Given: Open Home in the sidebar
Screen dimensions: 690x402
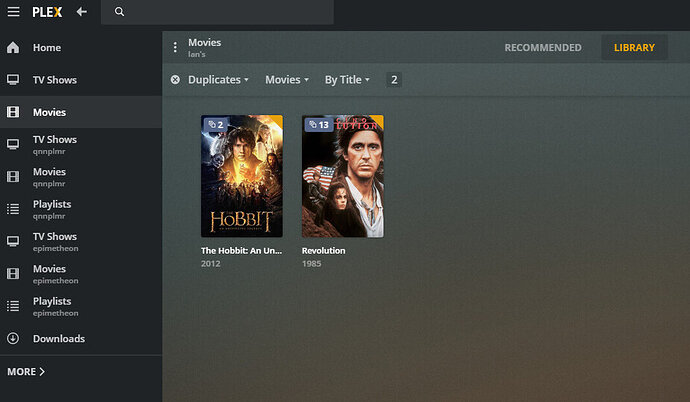Looking at the screenshot, I should (81, 48).
